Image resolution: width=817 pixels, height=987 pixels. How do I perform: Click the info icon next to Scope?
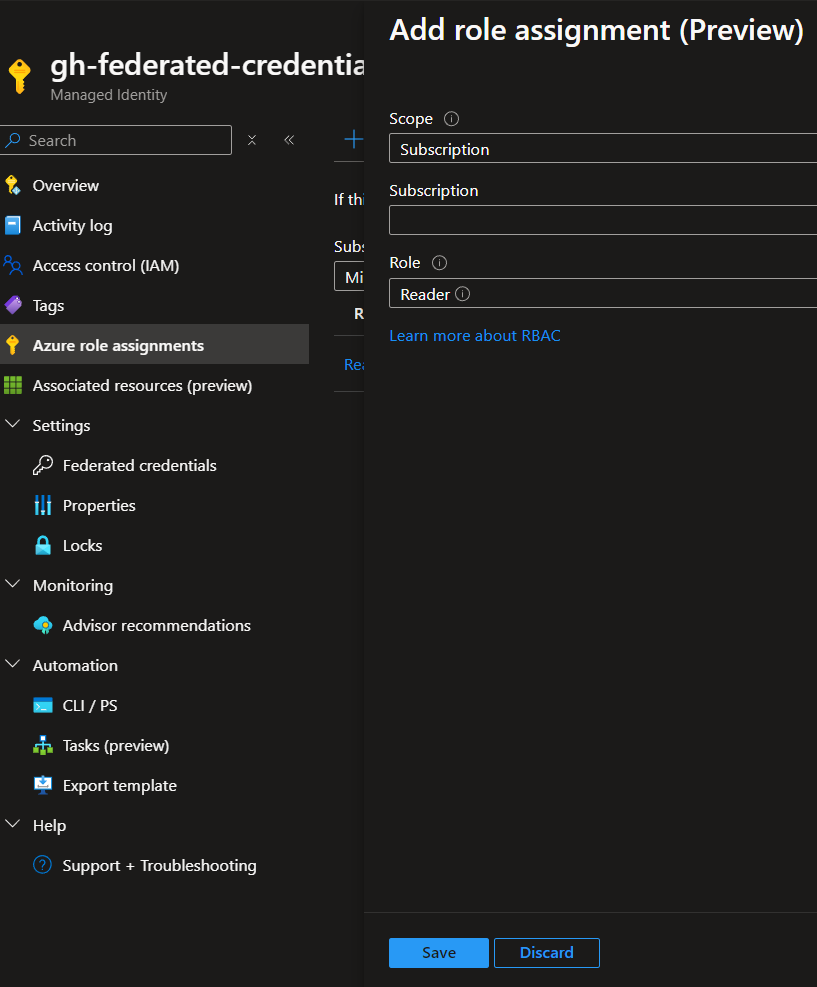pos(450,118)
